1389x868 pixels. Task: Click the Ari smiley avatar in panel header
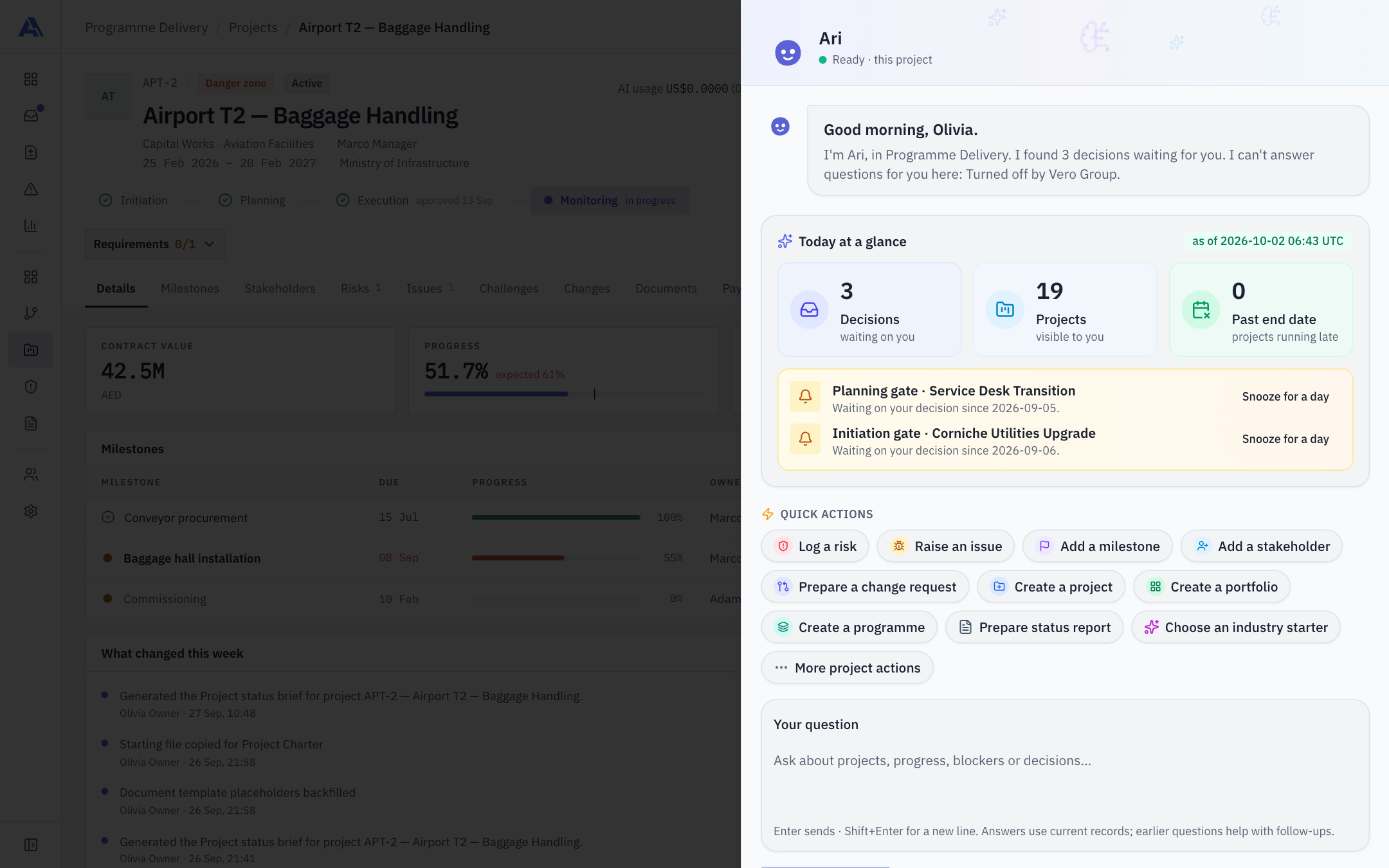click(788, 53)
